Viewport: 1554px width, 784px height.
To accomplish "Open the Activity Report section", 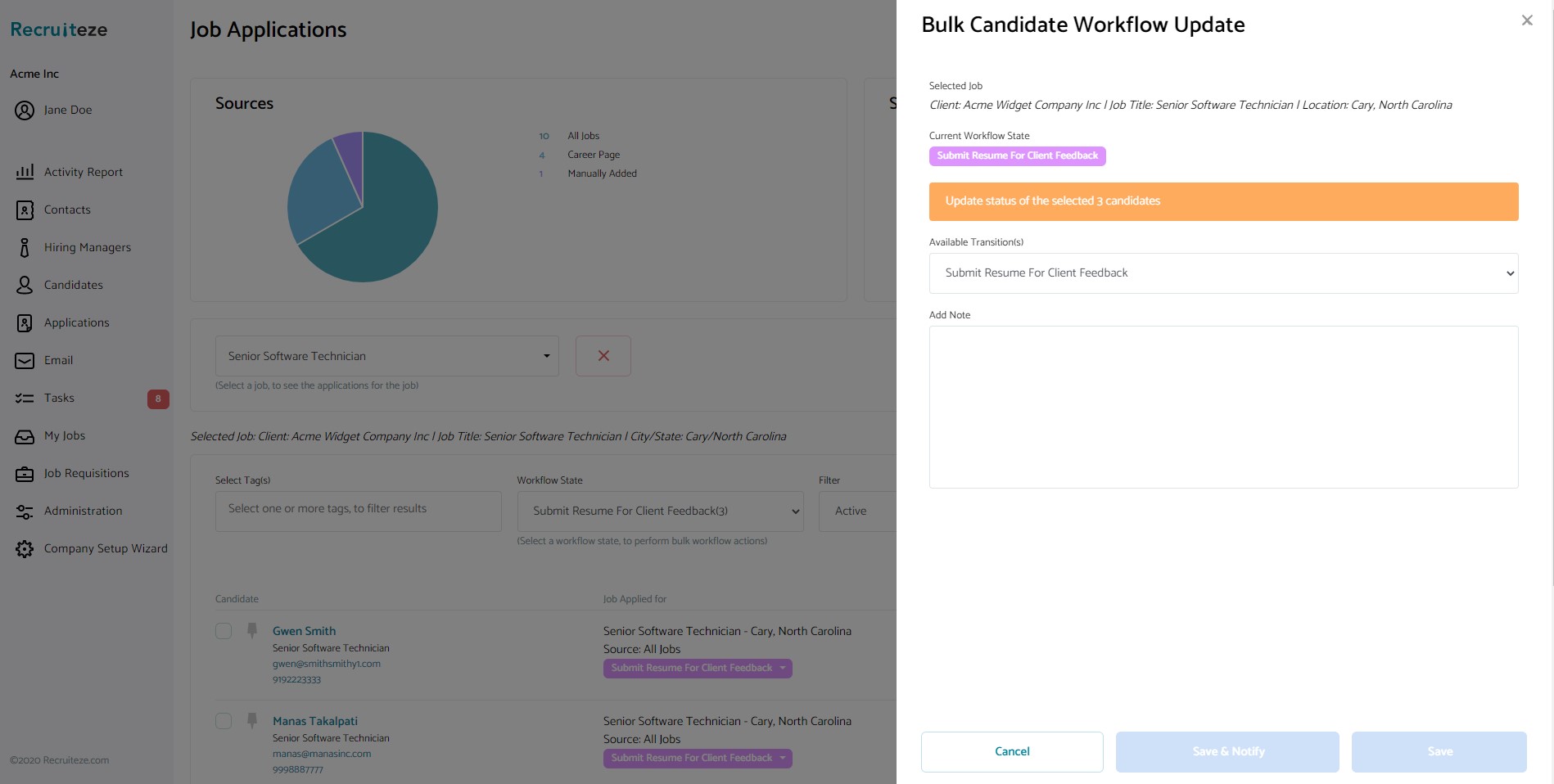I will coord(82,172).
